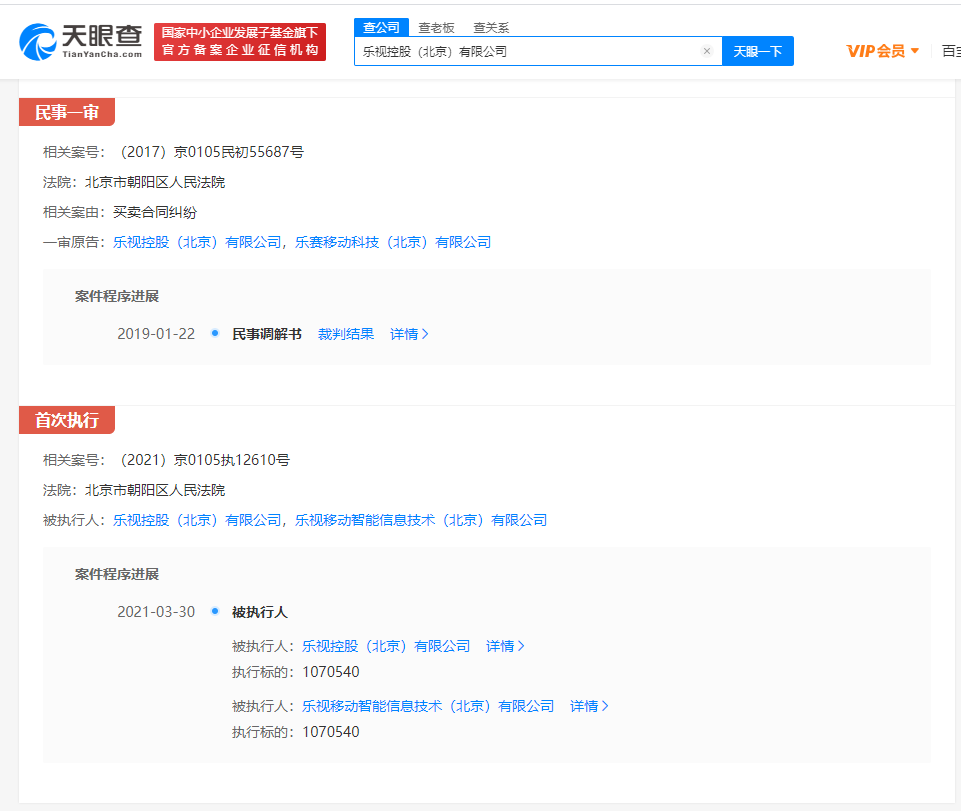
Task: Click the 民事调解书 progress title
Action: click(267, 334)
